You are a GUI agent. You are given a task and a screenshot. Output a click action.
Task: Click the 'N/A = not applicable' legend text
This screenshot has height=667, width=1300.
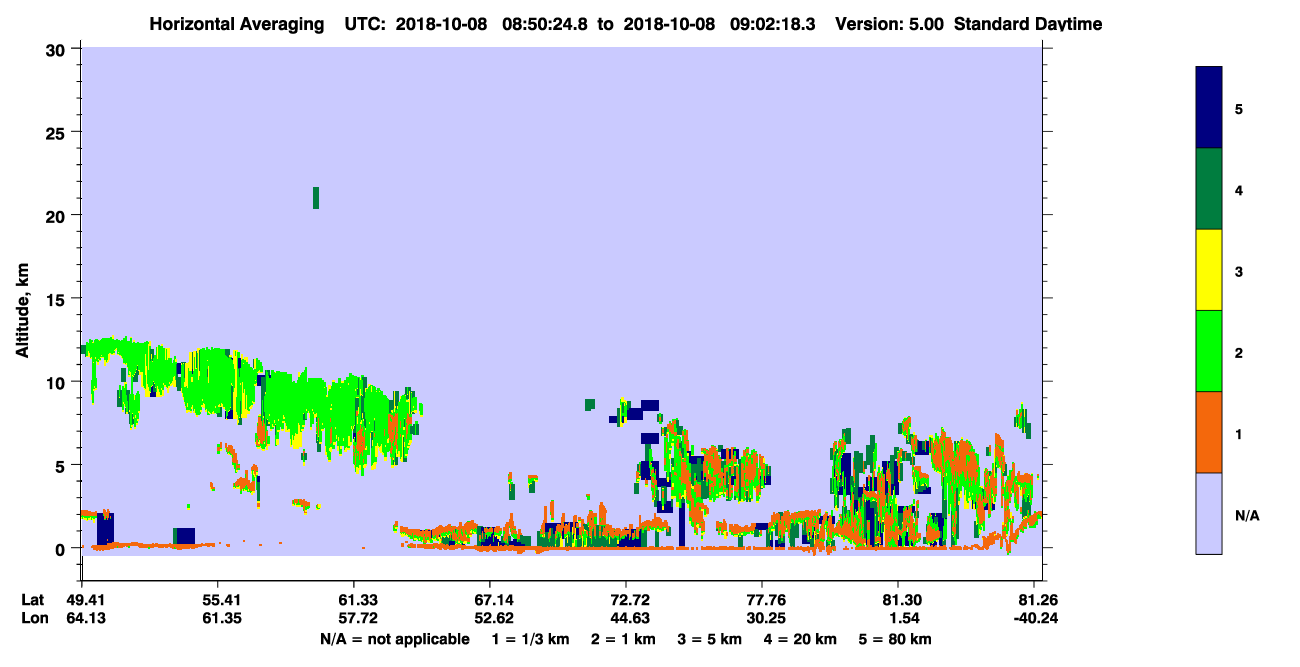pos(394,639)
